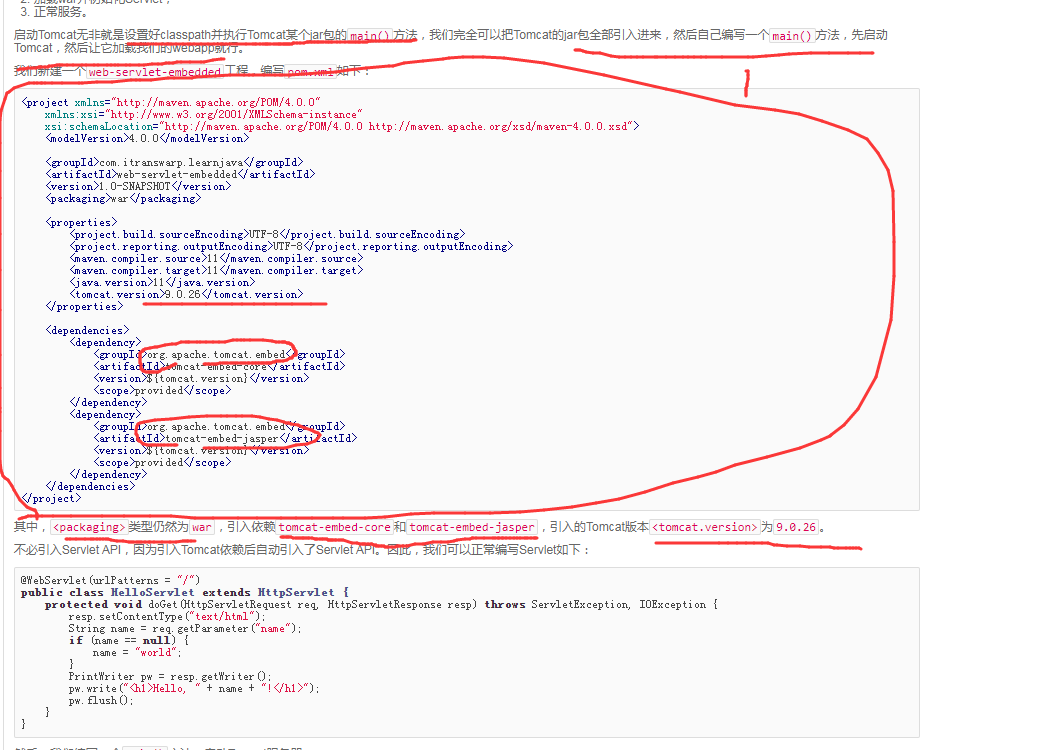Screen dimensions: 1043x750
Task: Click the req.getParameter("name") line
Action: pyautogui.click(x=185, y=628)
